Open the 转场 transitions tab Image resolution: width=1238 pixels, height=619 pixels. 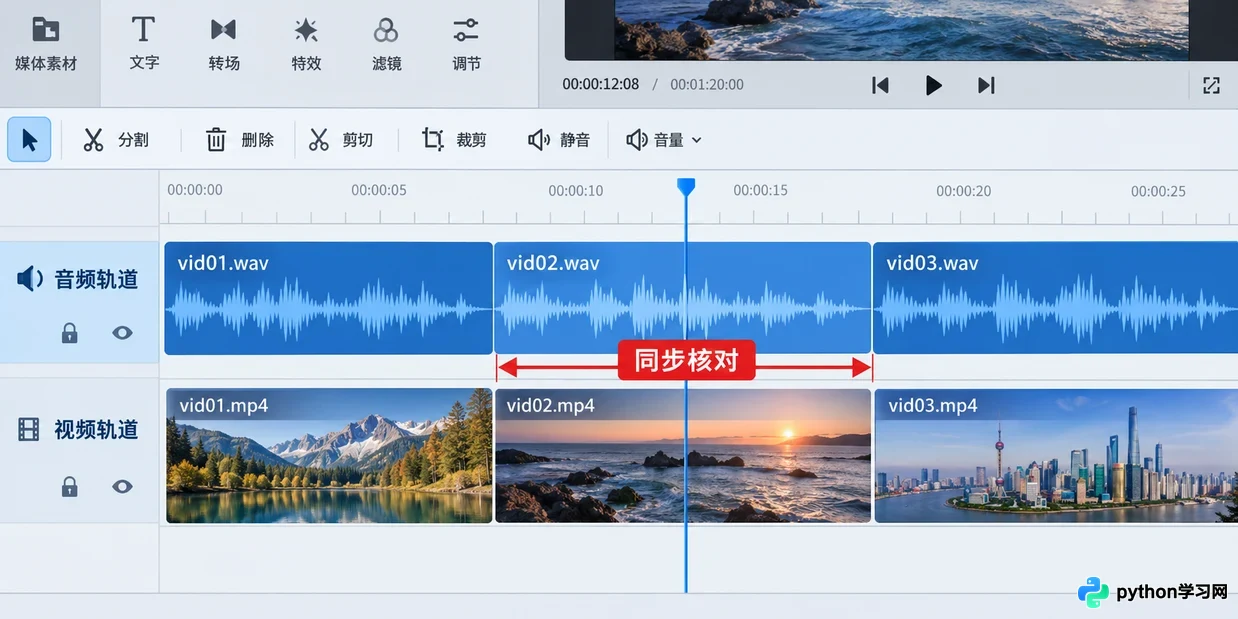[x=224, y=45]
